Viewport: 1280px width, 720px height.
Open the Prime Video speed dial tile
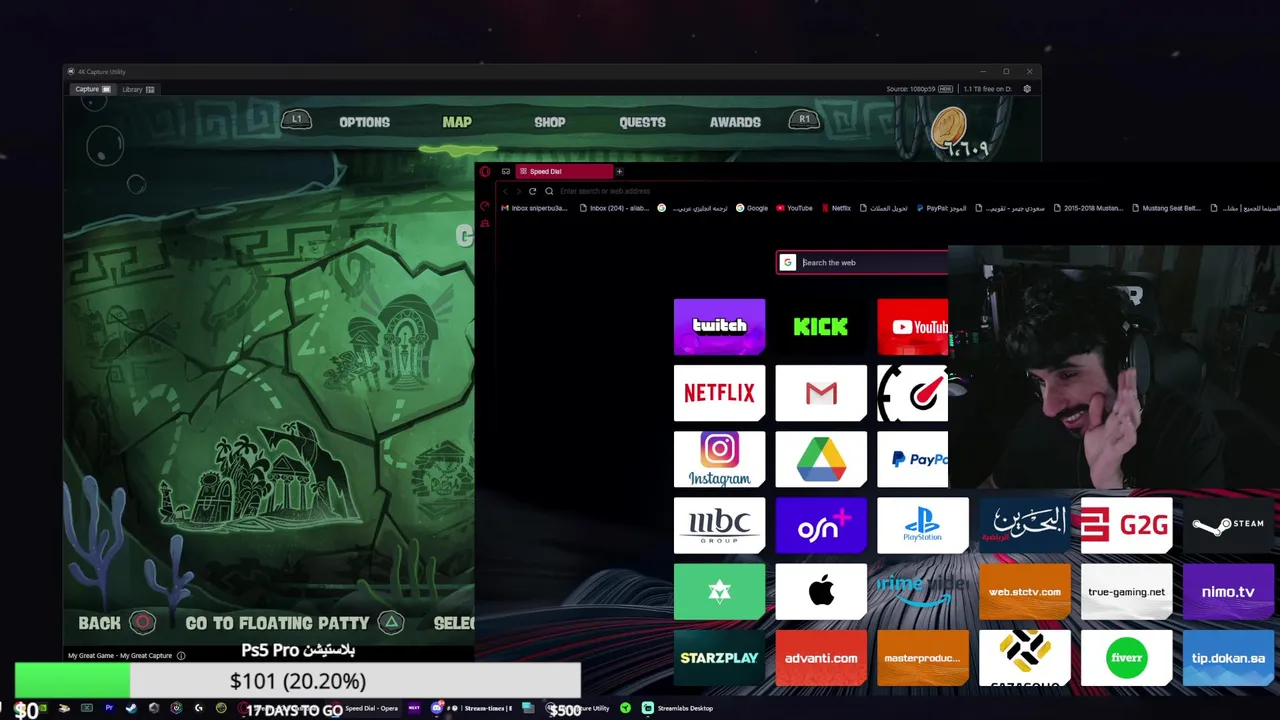click(x=922, y=592)
